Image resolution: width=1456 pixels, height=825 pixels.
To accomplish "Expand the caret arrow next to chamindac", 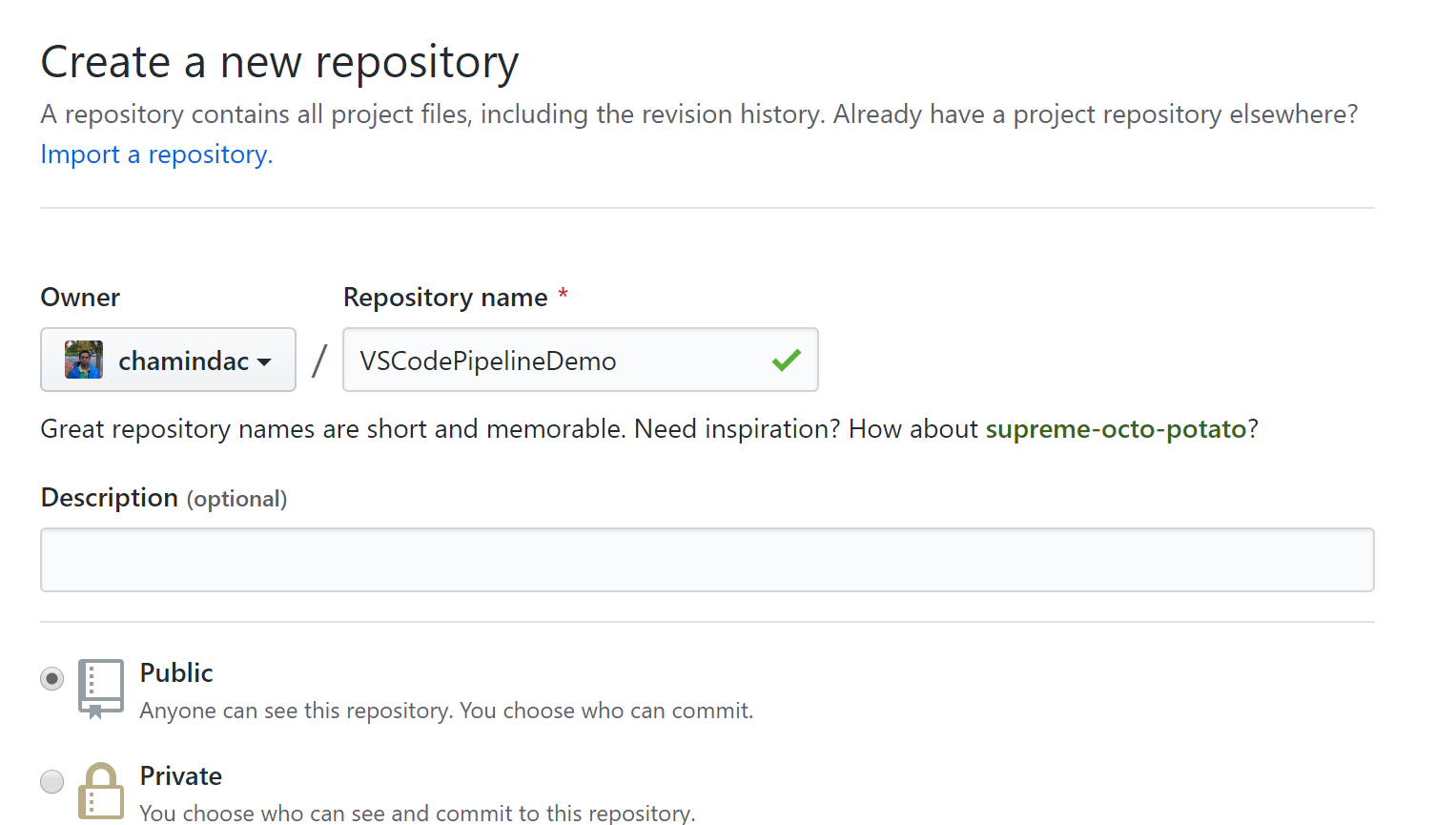I will coord(264,362).
